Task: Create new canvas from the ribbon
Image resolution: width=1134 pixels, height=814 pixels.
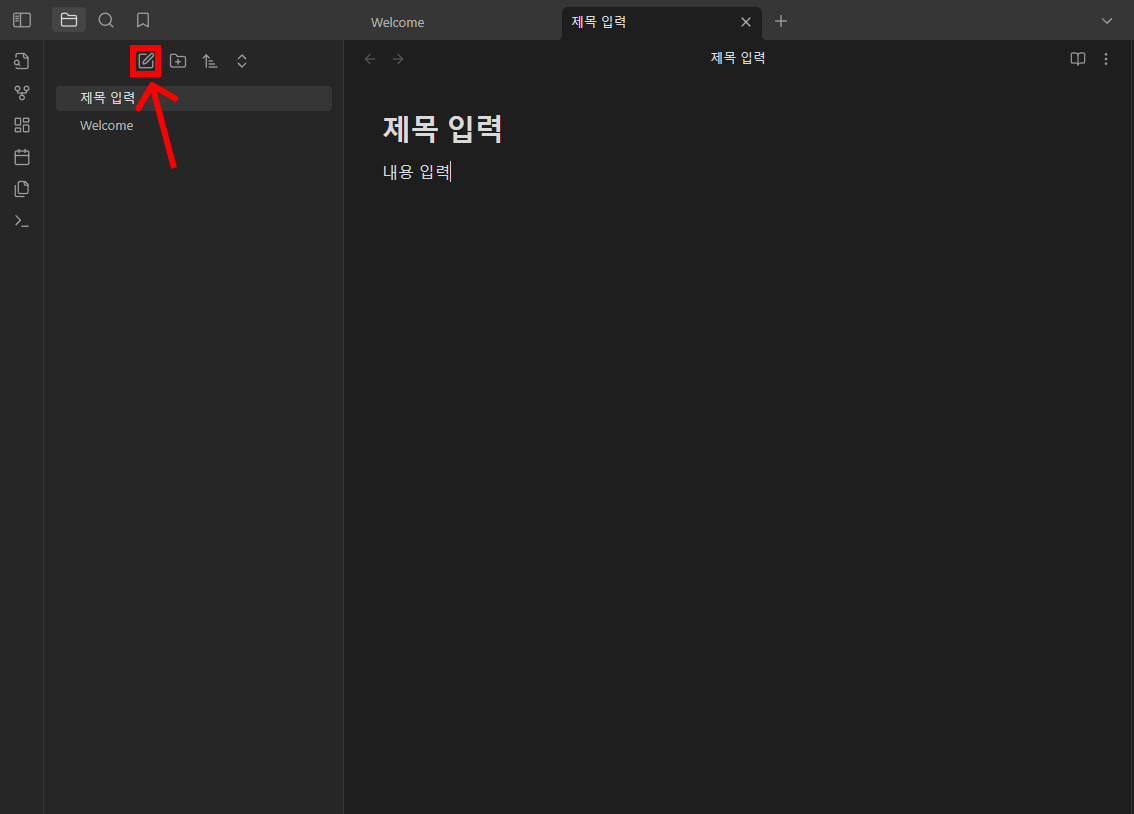Action: tap(22, 125)
